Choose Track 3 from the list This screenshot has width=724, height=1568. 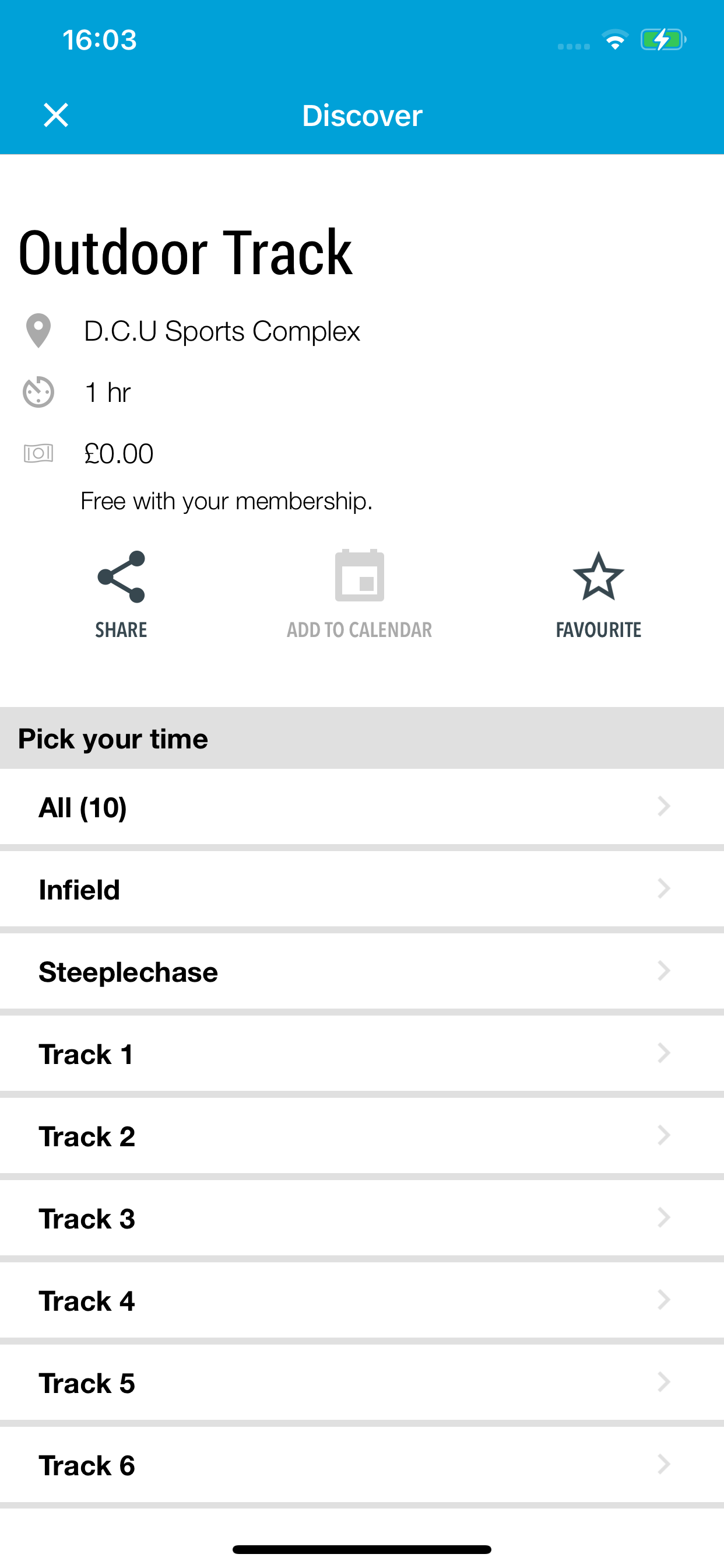coord(362,1219)
